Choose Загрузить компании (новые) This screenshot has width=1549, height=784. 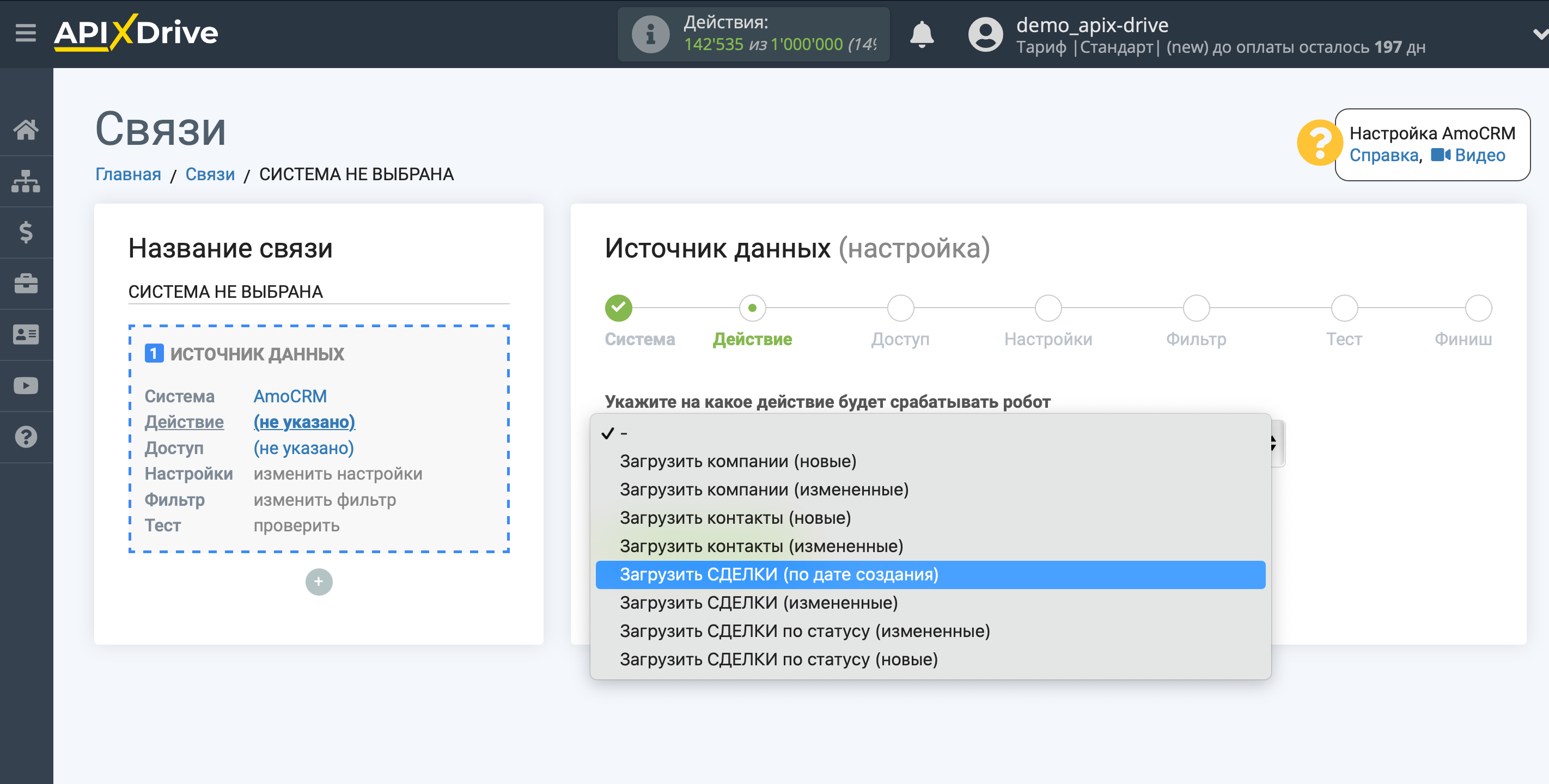pyautogui.click(x=930, y=461)
